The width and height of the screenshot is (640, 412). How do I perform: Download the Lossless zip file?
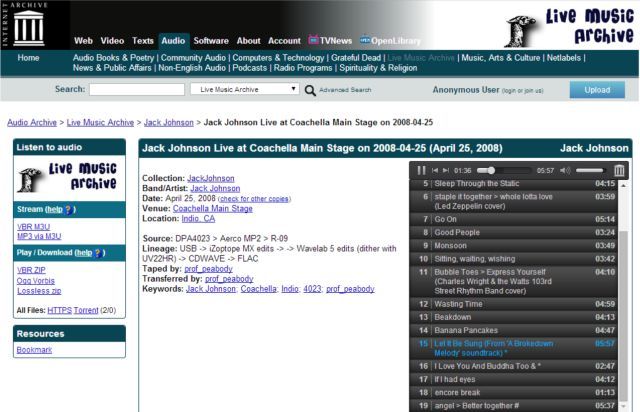pyautogui.click(x=39, y=291)
